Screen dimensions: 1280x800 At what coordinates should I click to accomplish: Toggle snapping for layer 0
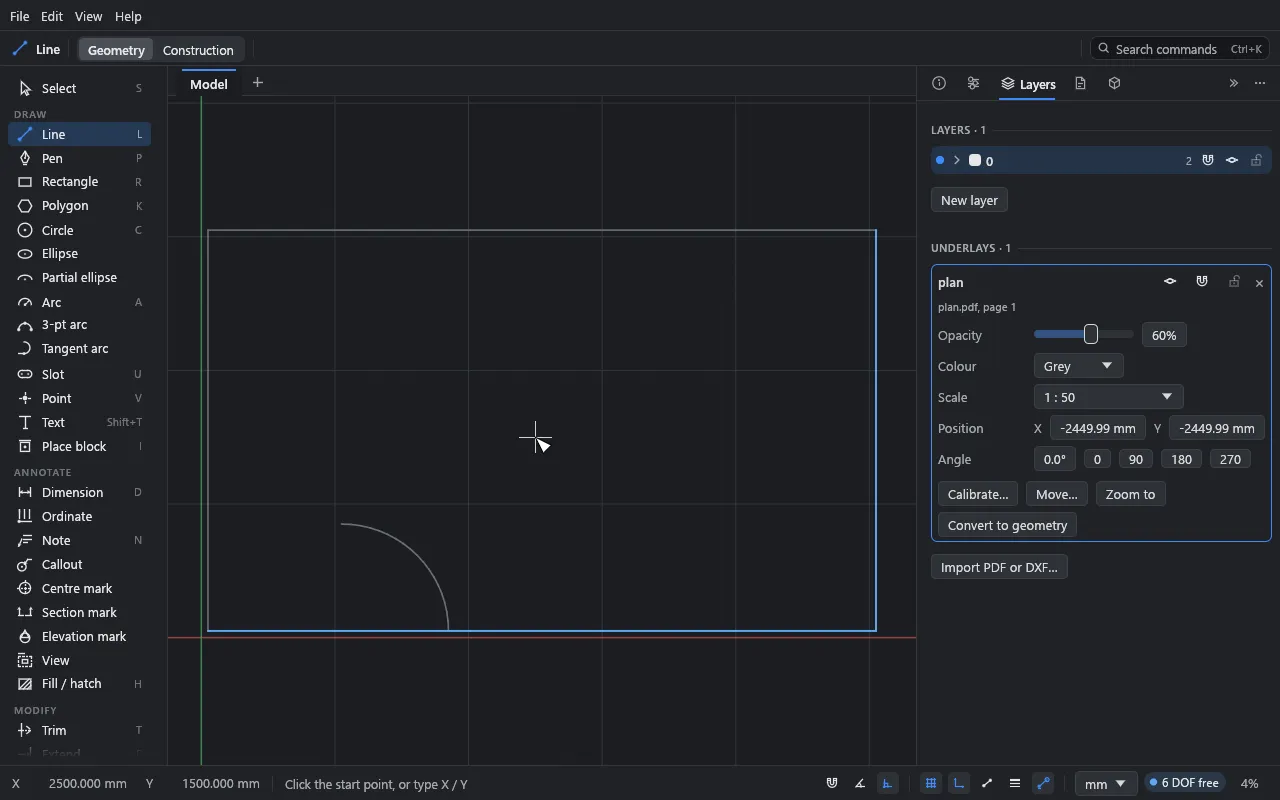(1208, 160)
